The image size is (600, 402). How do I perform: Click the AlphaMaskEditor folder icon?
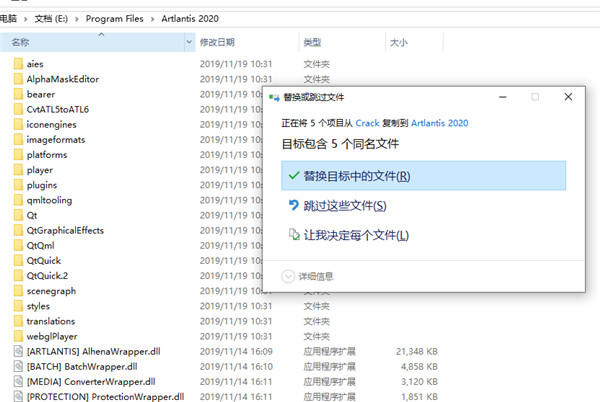point(18,79)
